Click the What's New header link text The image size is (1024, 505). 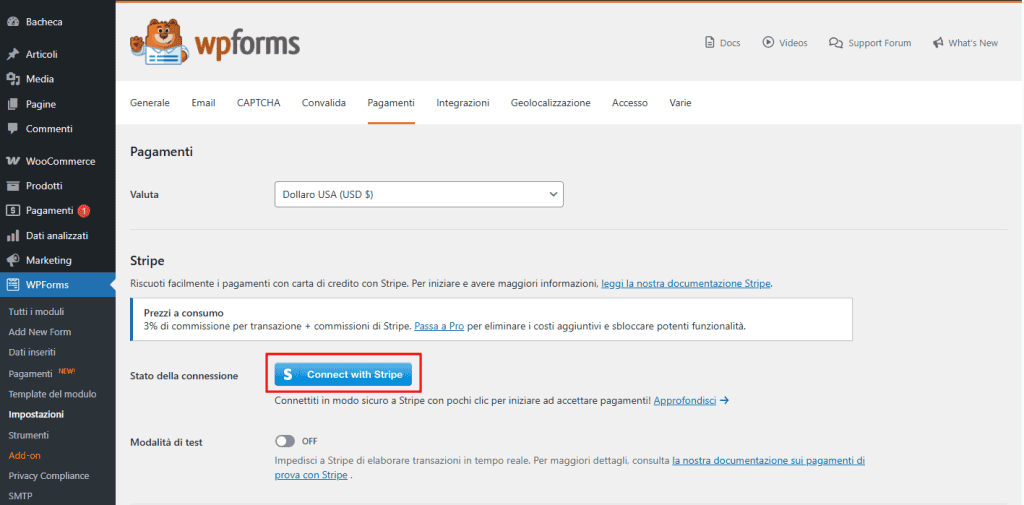tap(973, 42)
